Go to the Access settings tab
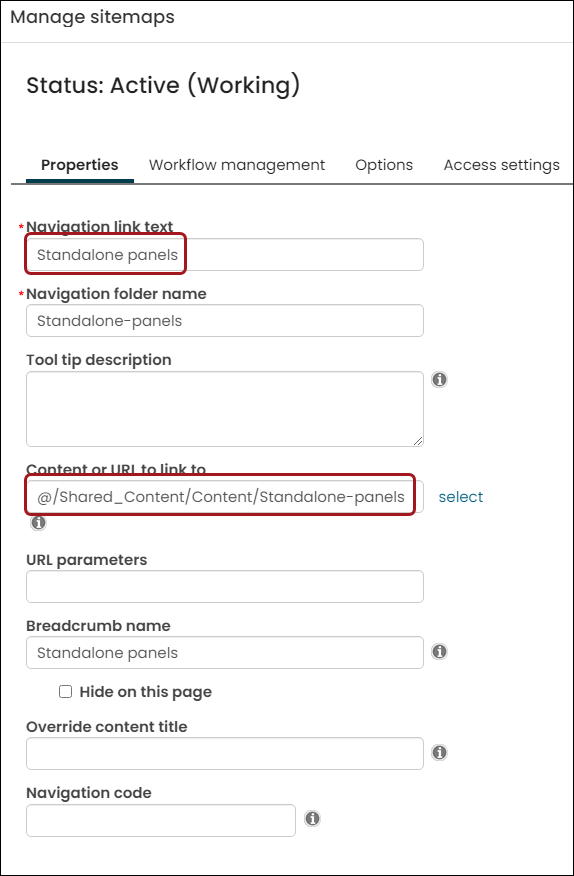 (501, 165)
